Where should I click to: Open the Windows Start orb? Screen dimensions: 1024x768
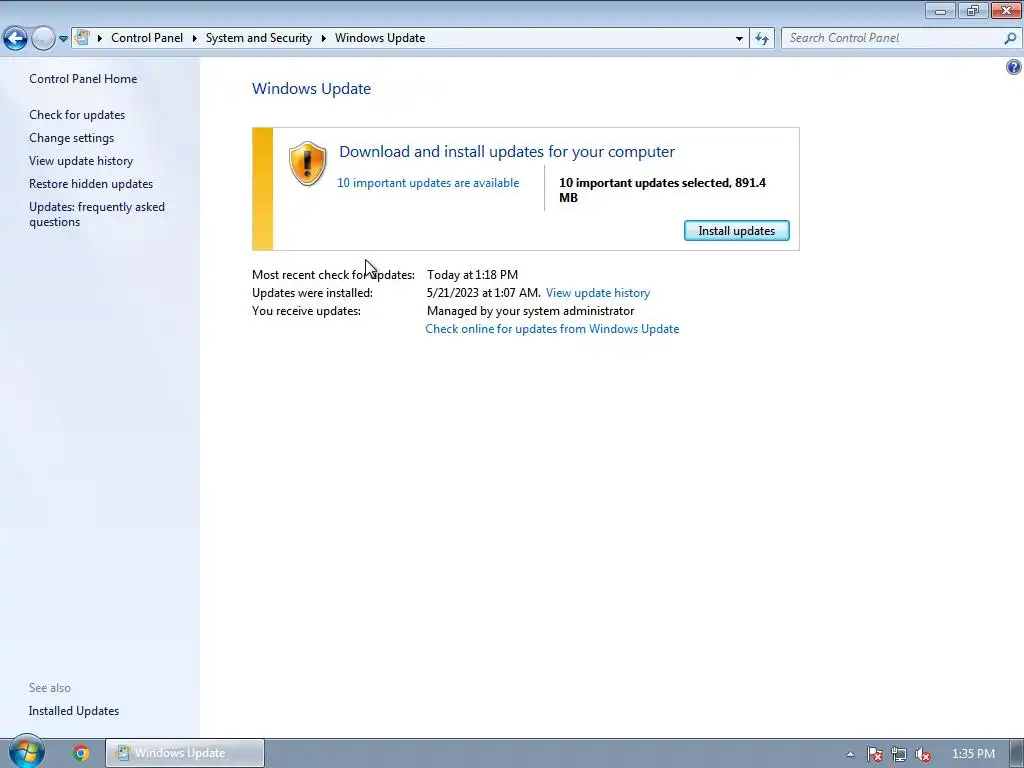[x=26, y=752]
